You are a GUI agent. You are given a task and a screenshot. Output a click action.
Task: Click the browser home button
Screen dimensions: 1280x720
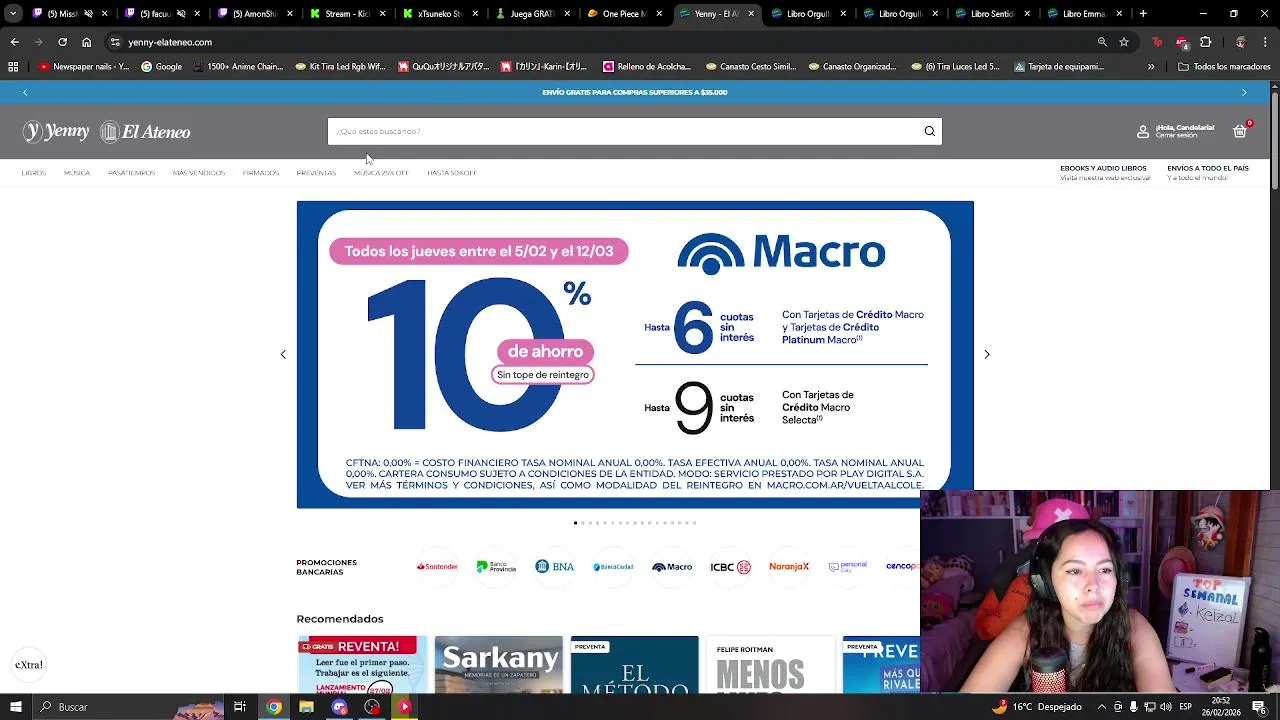coord(86,42)
